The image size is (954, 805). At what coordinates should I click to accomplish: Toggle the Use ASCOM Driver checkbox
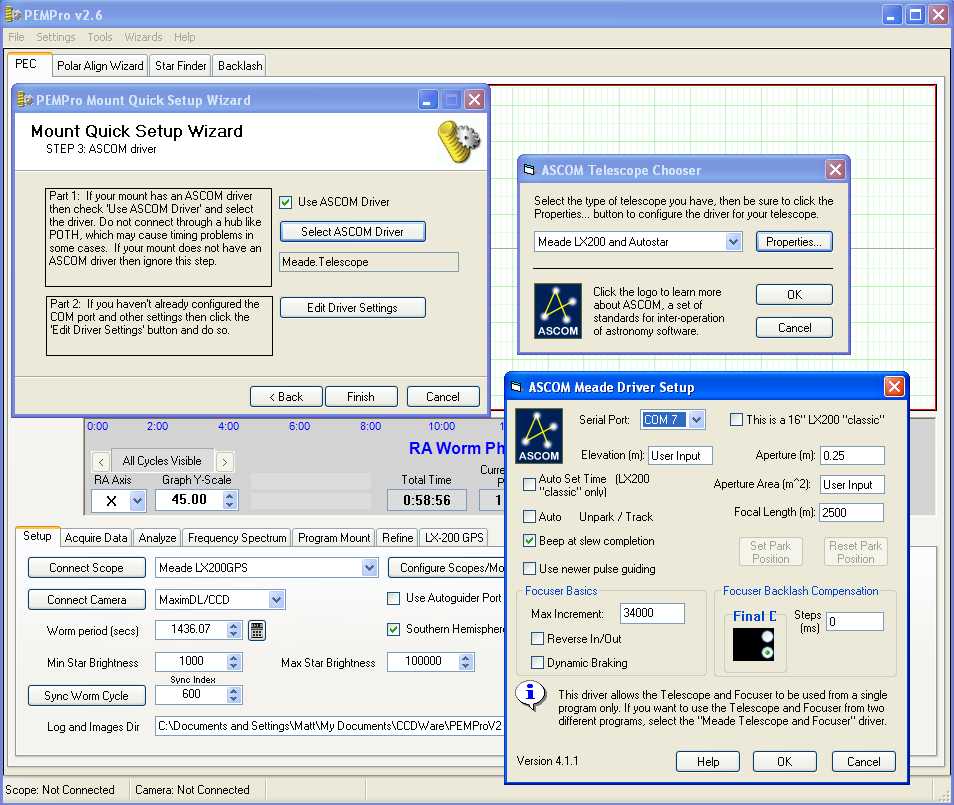tap(285, 202)
